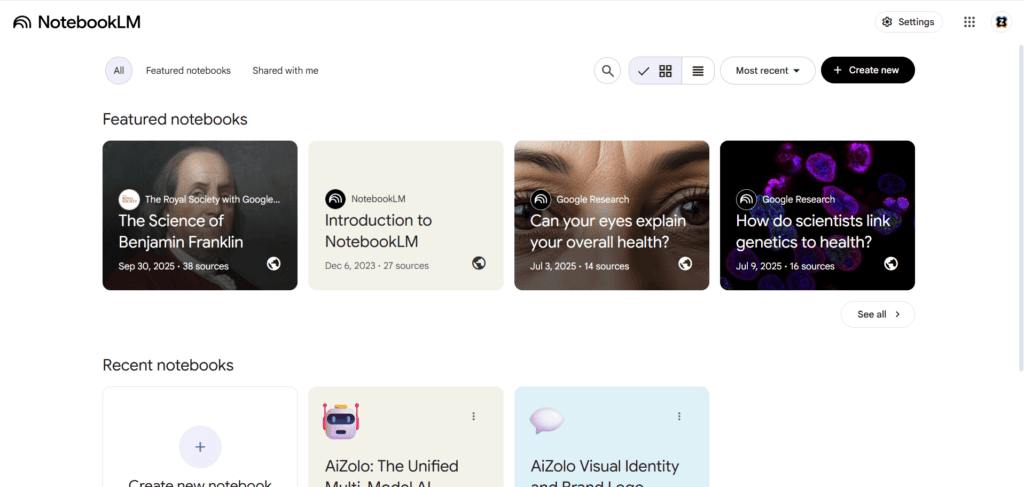
Task: Open more options on AiZolo Unified notebook
Action: point(473,416)
